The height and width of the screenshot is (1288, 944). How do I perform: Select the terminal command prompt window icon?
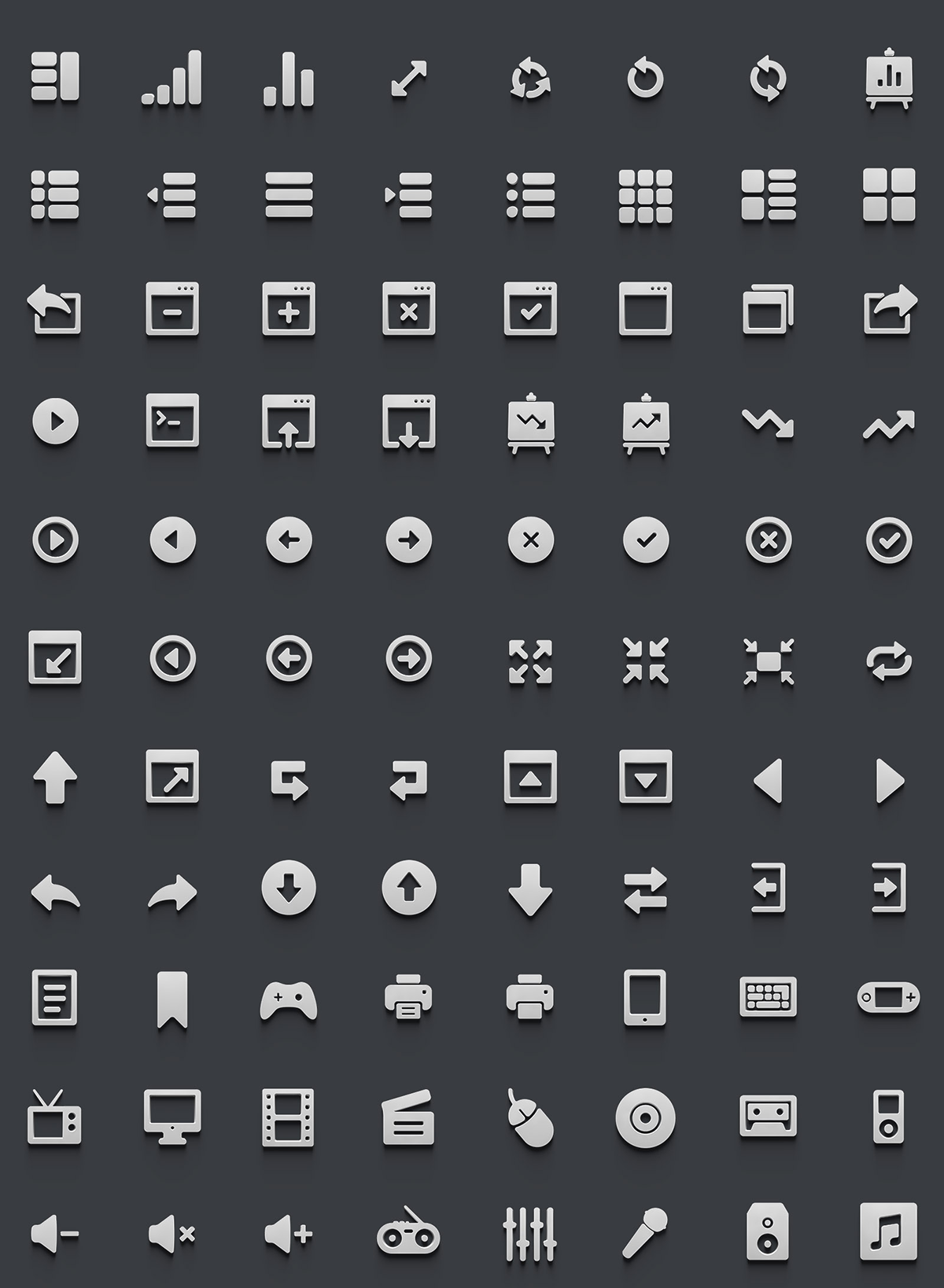pos(172,421)
